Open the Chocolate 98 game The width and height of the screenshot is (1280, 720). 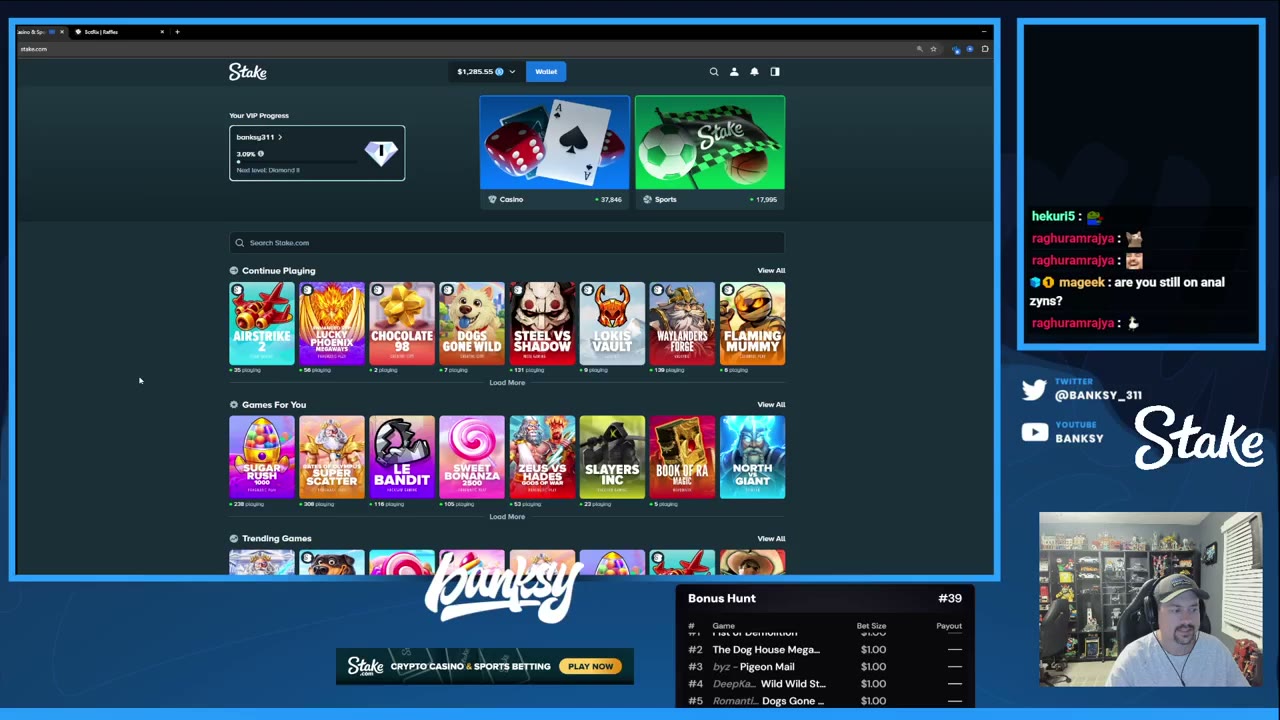point(402,324)
